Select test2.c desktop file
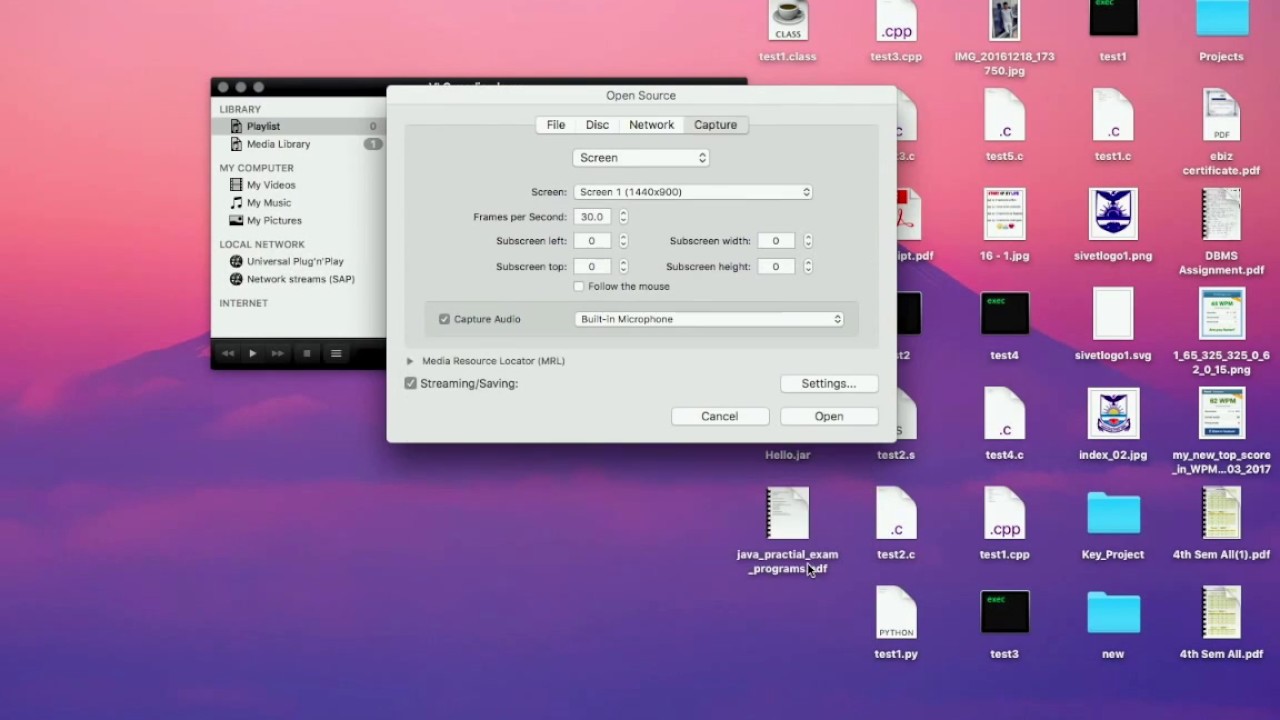The image size is (1280, 720). [x=896, y=524]
